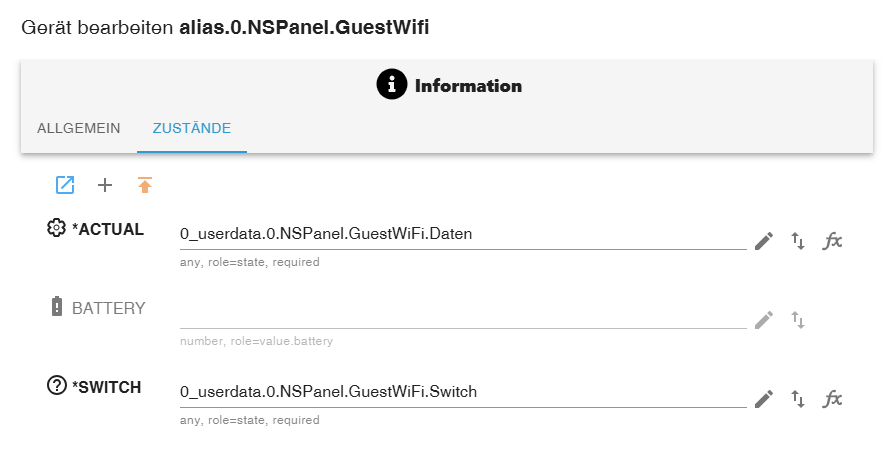Click the pencil icon for BATTERY state
The width and height of the screenshot is (891, 465).
coord(764,320)
